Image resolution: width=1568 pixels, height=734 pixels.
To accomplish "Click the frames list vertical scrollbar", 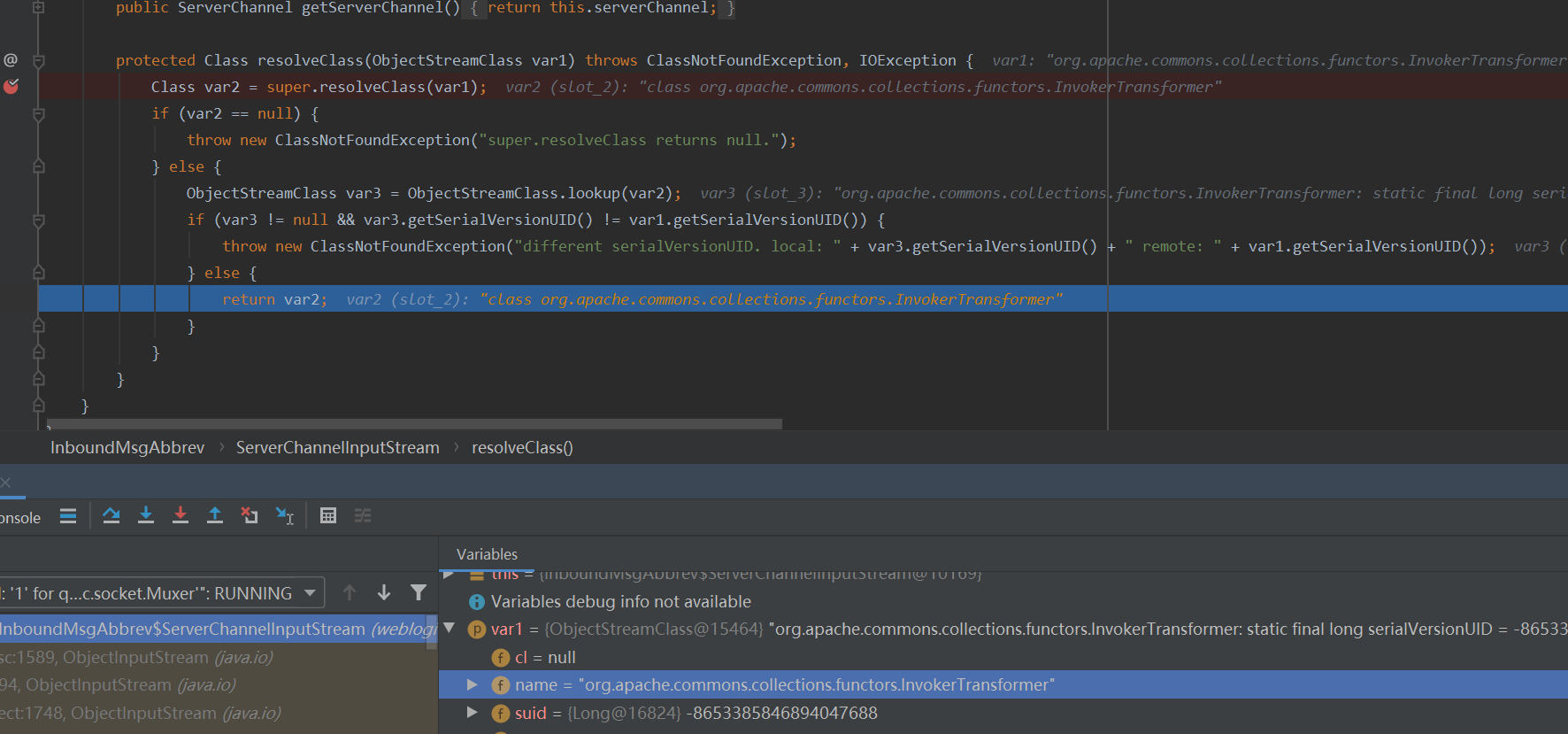I will [432, 632].
